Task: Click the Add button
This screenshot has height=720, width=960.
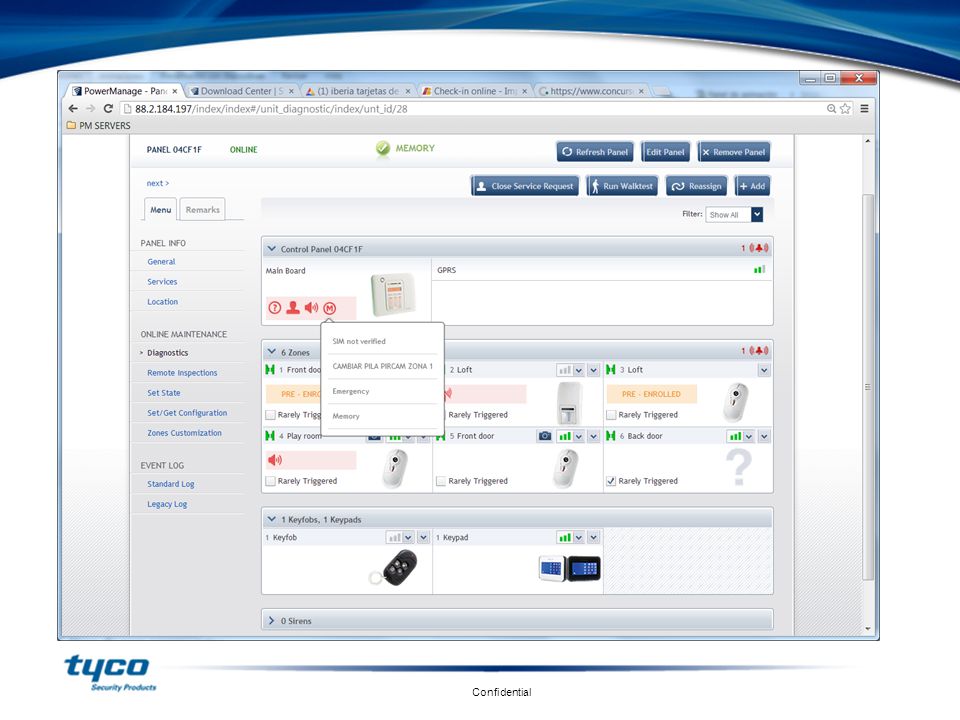Action: coord(752,186)
